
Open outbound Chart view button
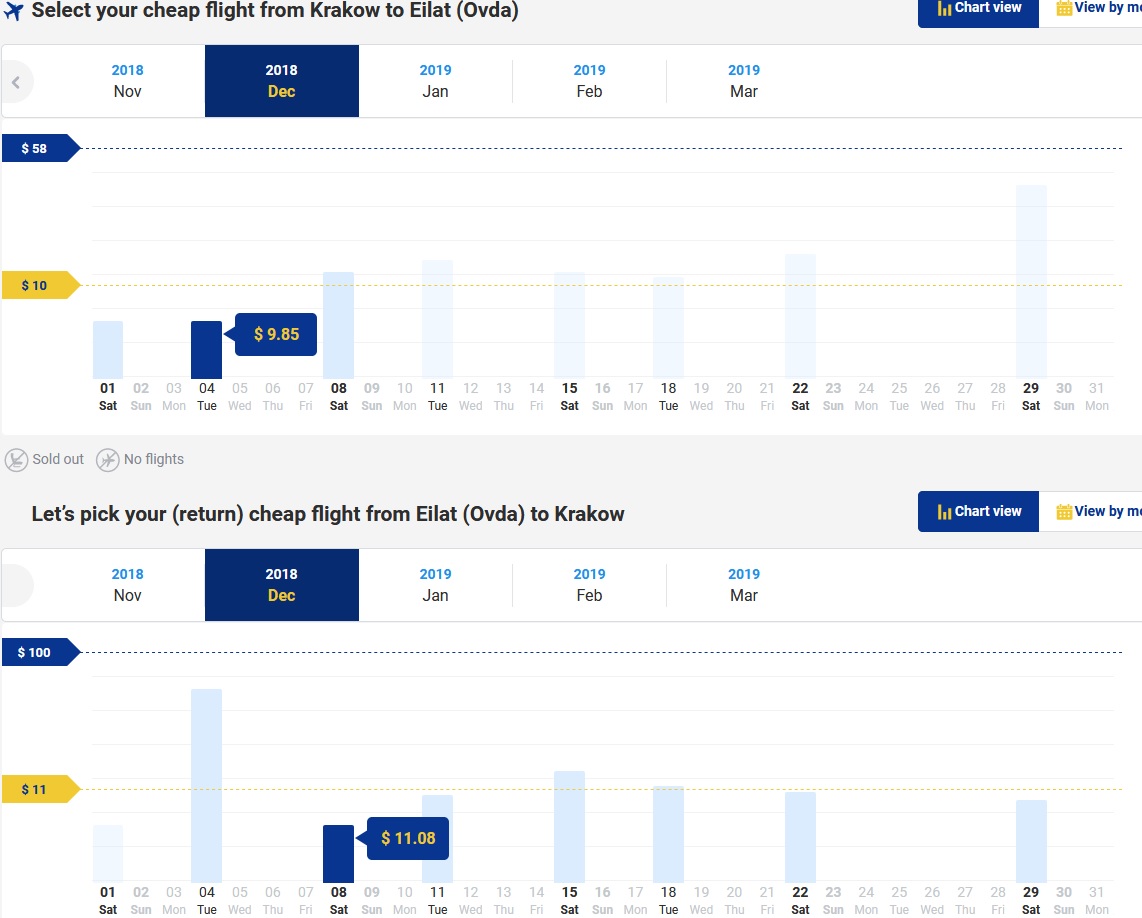coord(978,10)
